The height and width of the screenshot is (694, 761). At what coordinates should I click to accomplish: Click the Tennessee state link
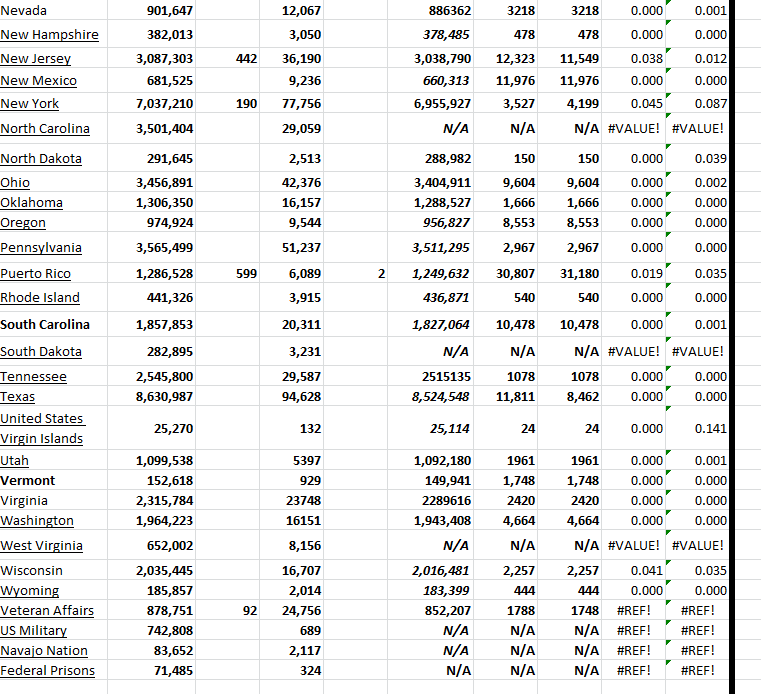34,376
